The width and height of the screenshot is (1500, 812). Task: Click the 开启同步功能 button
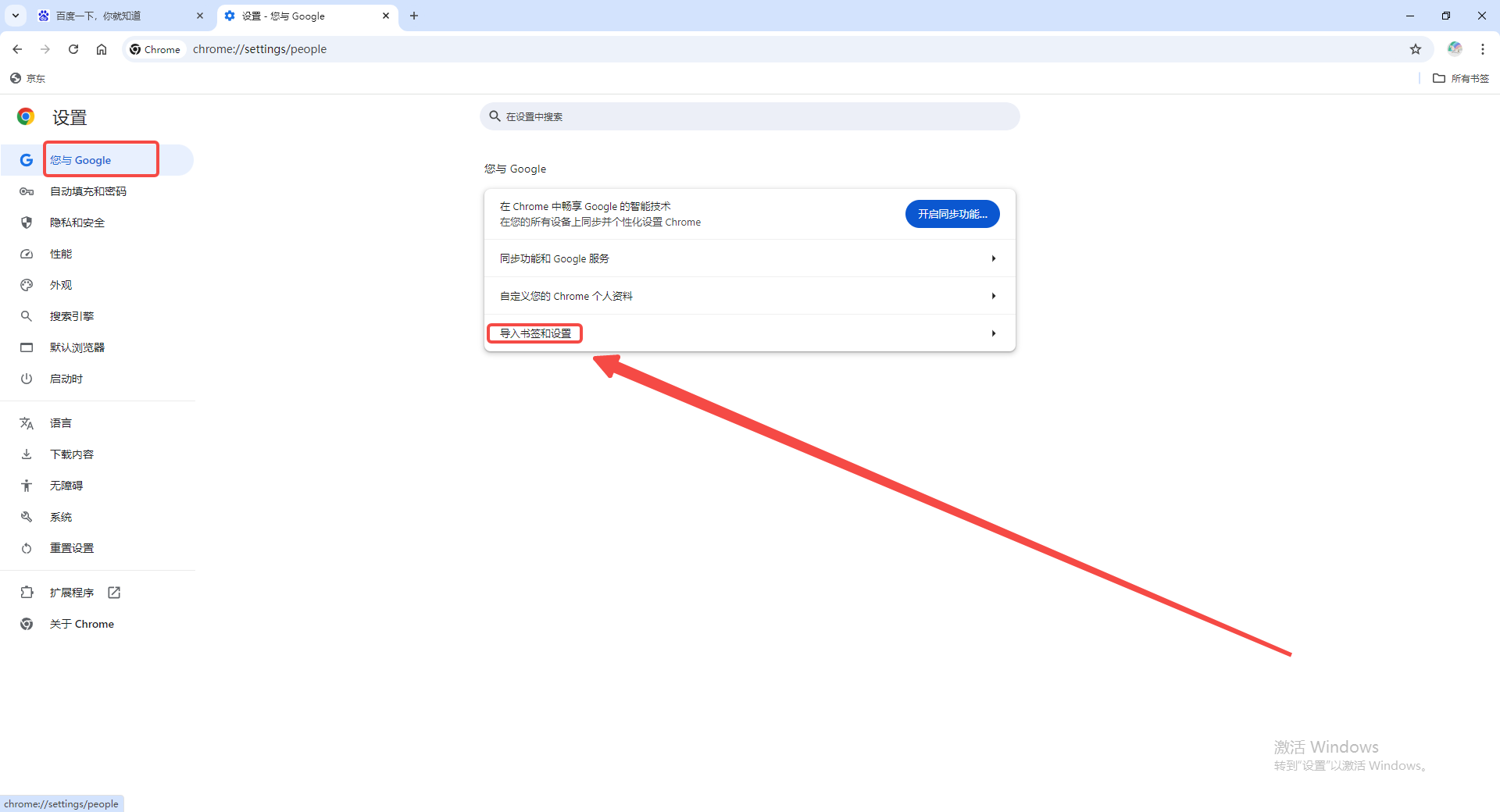952,214
